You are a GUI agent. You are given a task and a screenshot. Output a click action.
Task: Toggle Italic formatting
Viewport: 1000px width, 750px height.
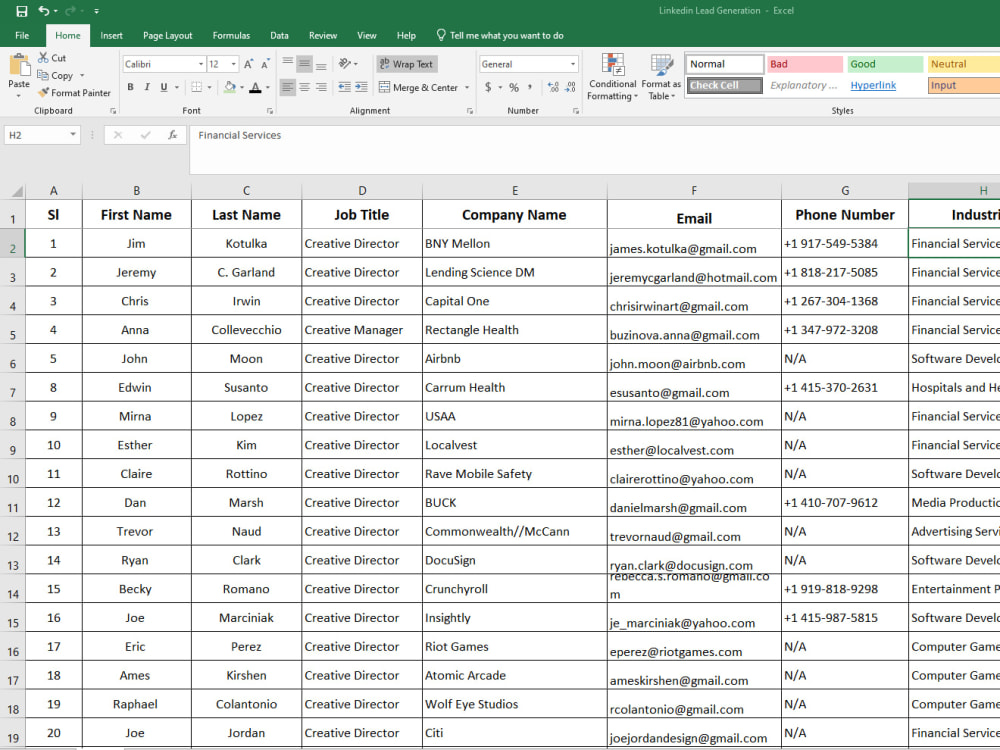pos(147,87)
